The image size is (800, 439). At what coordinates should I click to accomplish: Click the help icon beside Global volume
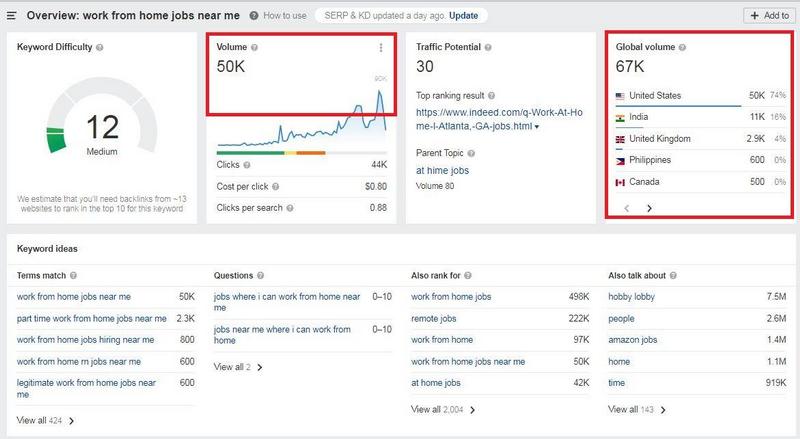[683, 47]
